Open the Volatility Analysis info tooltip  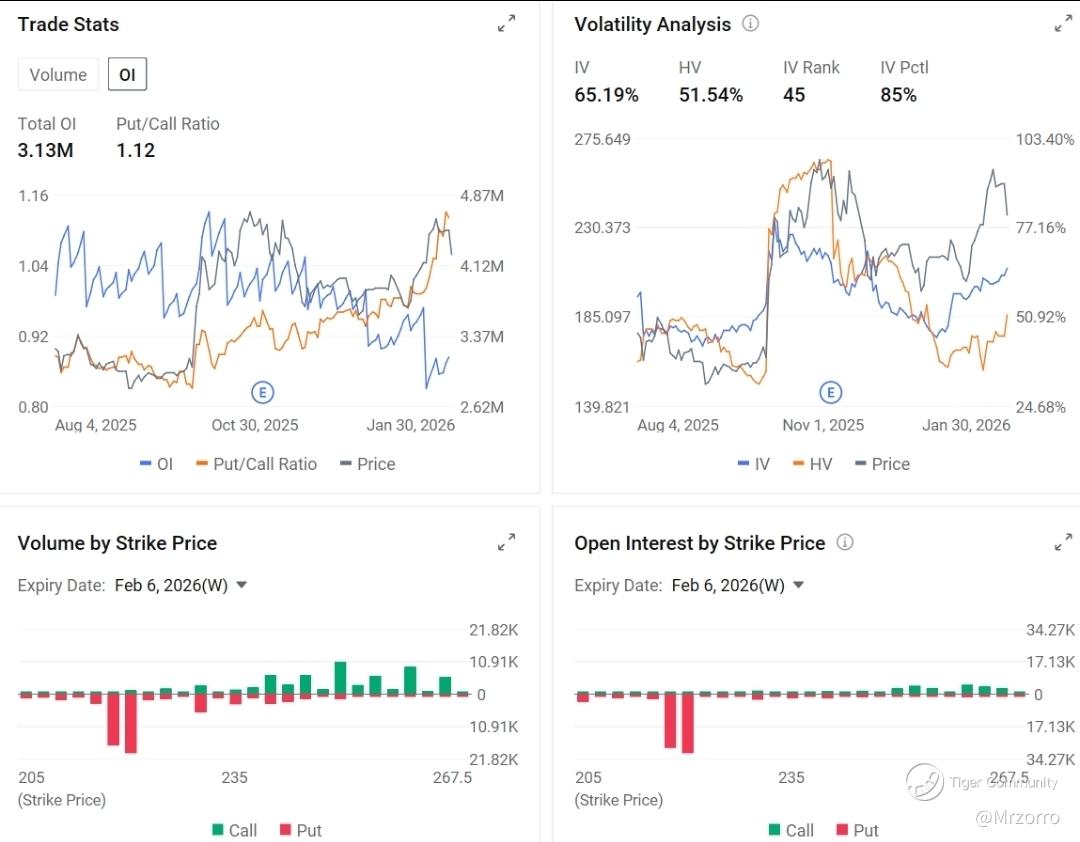pyautogui.click(x=750, y=23)
